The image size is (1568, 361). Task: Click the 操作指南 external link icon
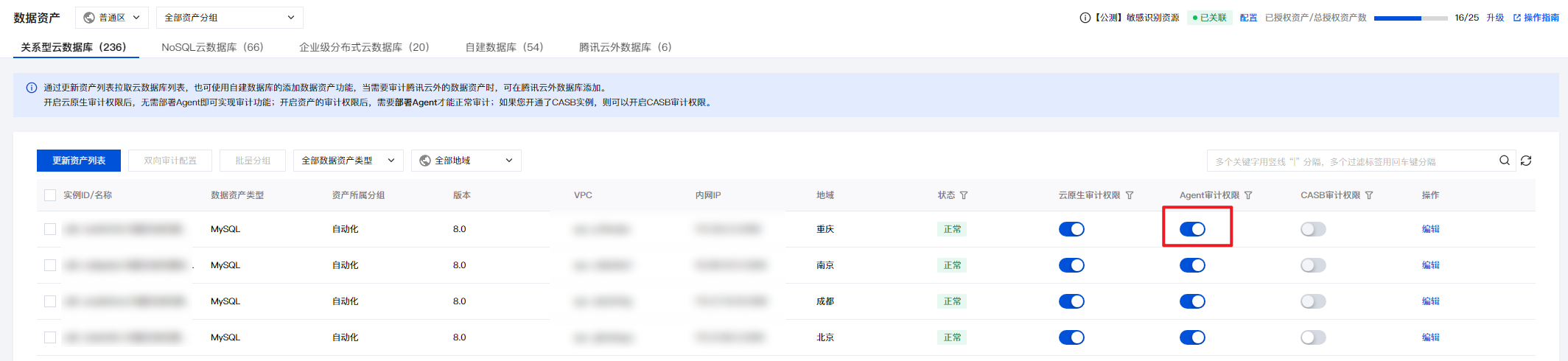pos(1517,18)
